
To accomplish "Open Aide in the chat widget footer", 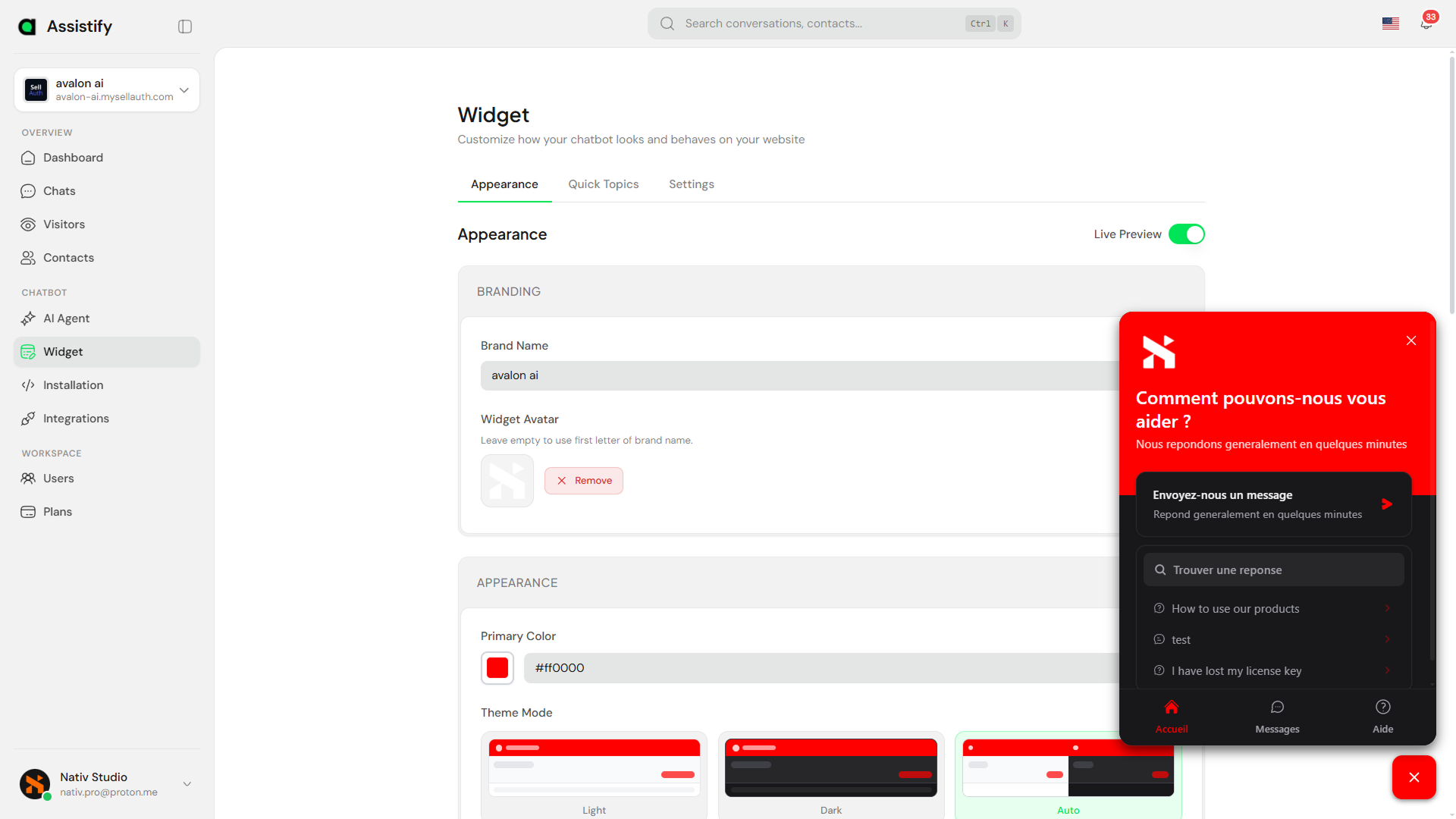I will (1382, 716).
